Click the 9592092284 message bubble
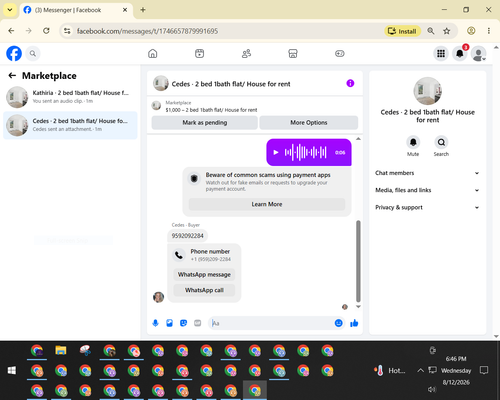500x400 pixels. (x=187, y=236)
